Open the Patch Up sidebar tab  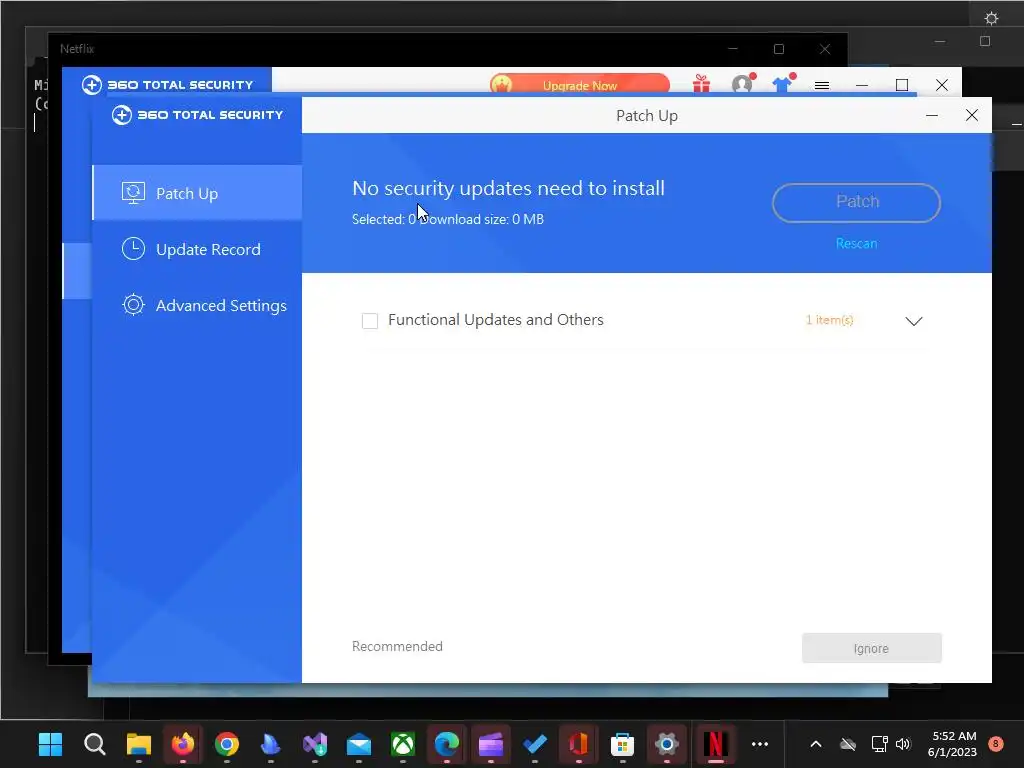coord(197,193)
